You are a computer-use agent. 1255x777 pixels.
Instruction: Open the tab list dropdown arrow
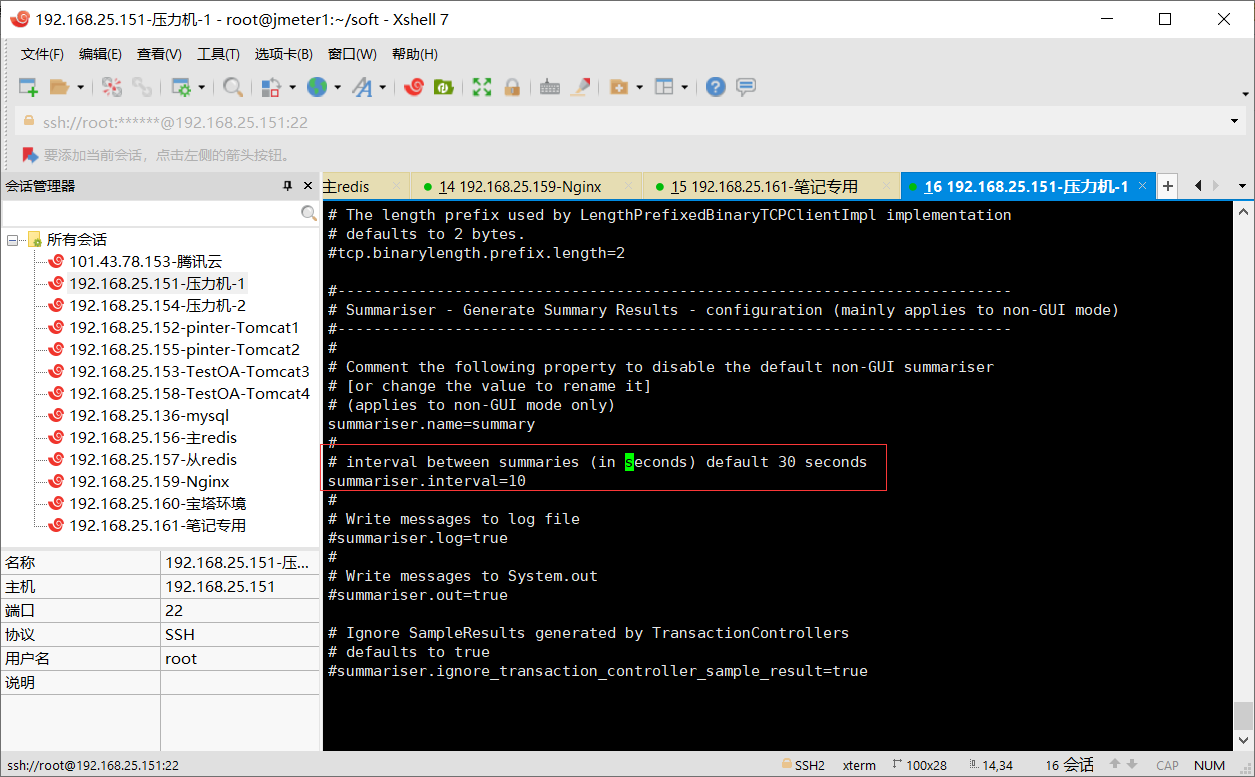click(1243, 186)
